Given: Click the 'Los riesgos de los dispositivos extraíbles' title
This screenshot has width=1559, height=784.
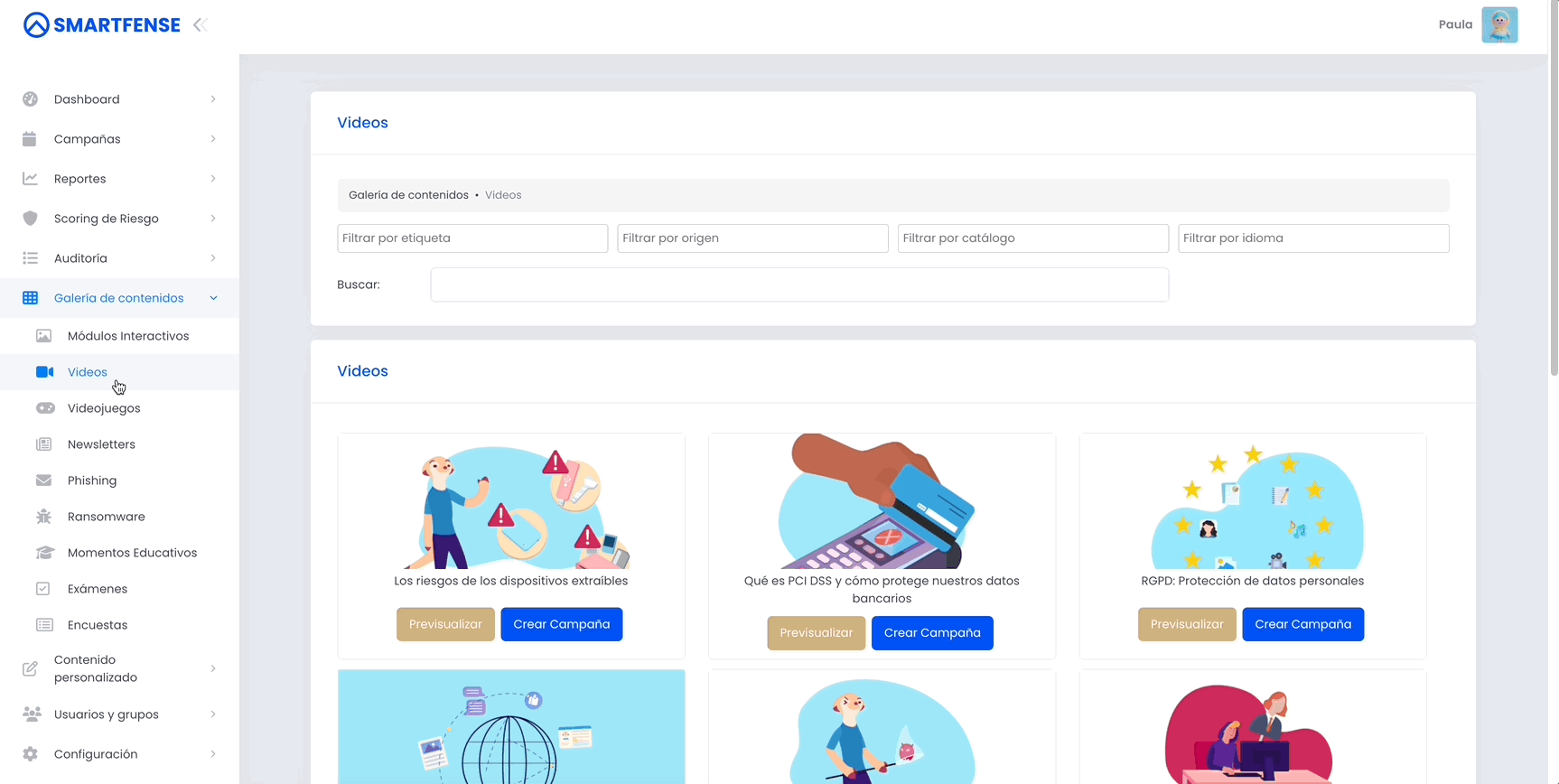Looking at the screenshot, I should [x=511, y=581].
